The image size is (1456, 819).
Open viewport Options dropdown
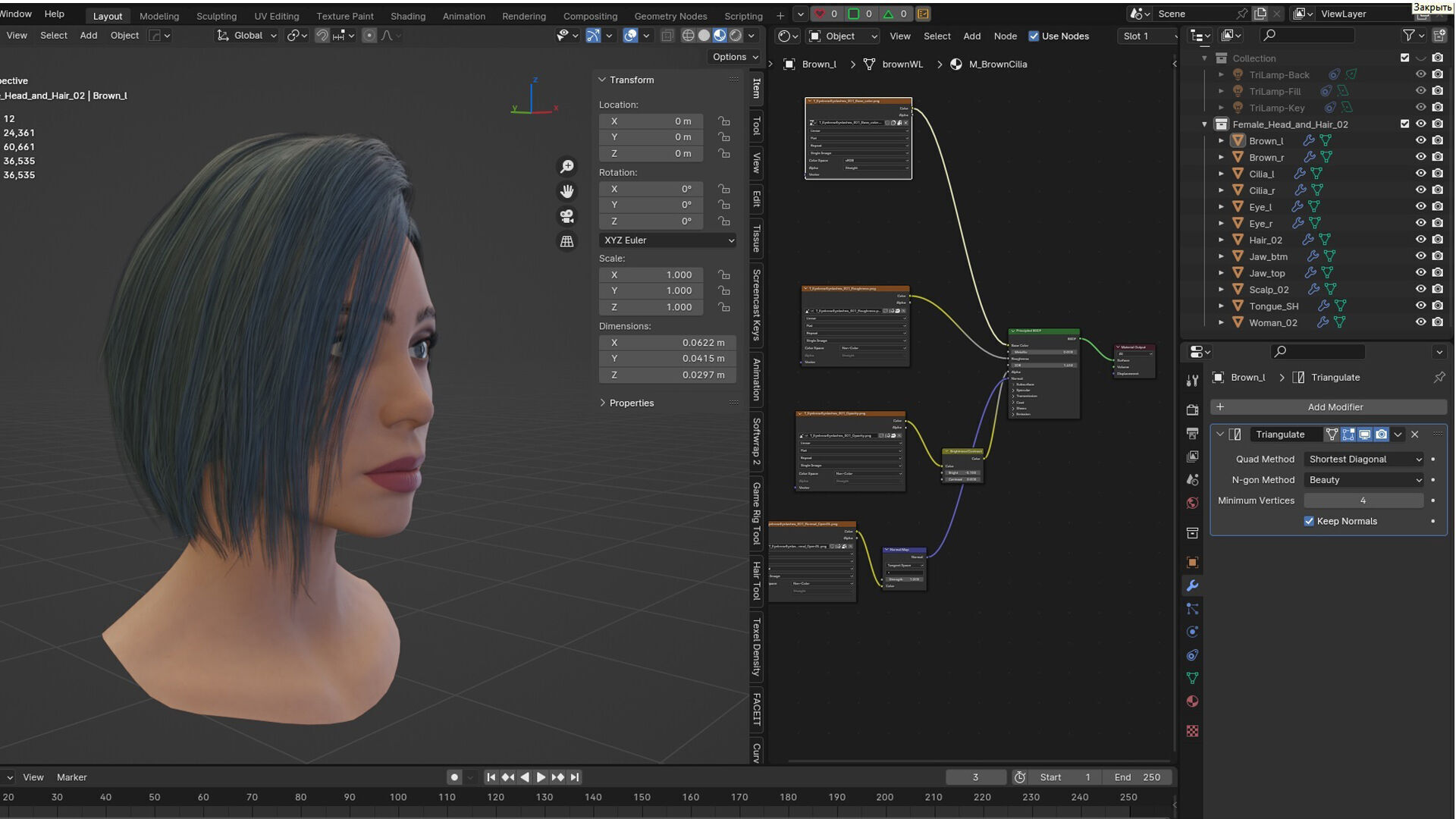pos(735,57)
